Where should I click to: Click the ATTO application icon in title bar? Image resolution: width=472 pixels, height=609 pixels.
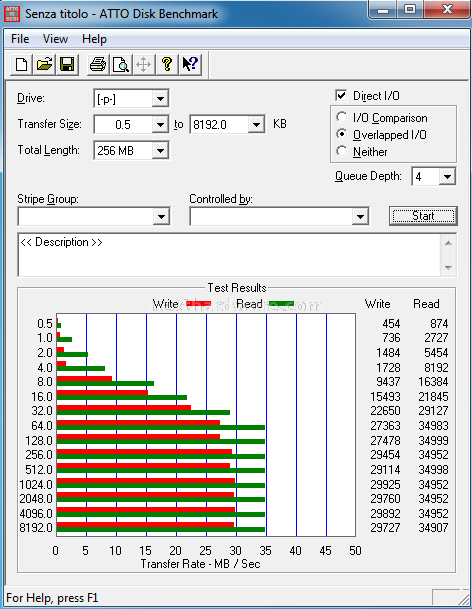point(12,14)
